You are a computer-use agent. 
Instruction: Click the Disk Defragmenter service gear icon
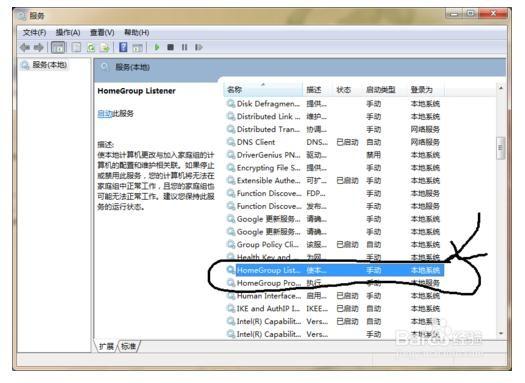coord(231,103)
